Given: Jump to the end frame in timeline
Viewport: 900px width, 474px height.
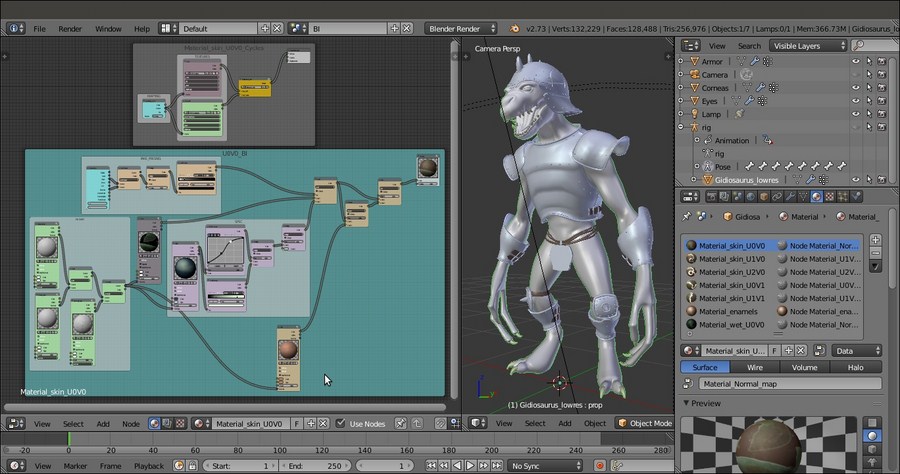Looking at the screenshot, I should click(497, 465).
